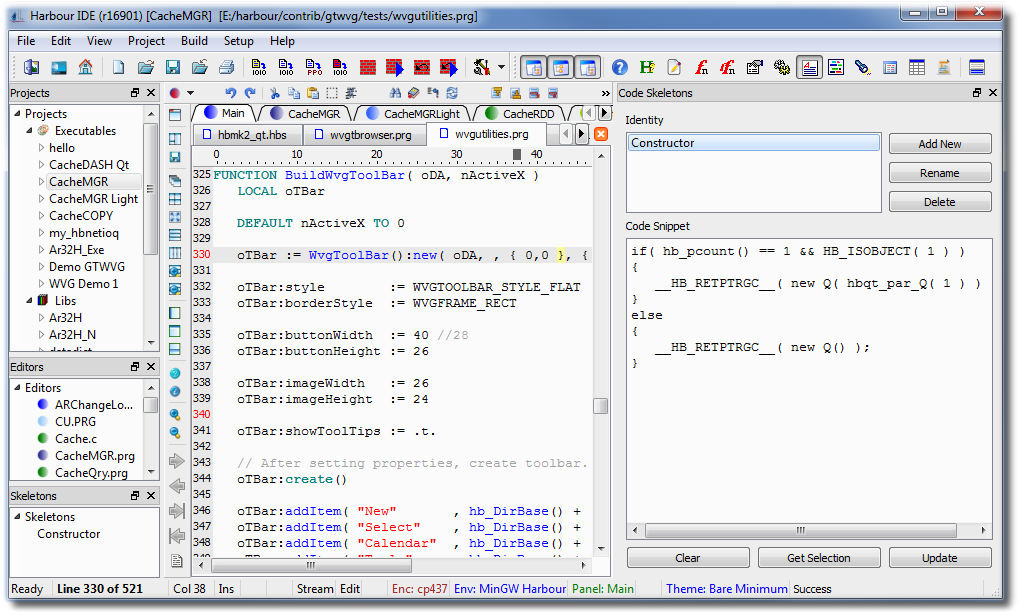
Task: Collapse the Executables tree node
Action: 29,131
